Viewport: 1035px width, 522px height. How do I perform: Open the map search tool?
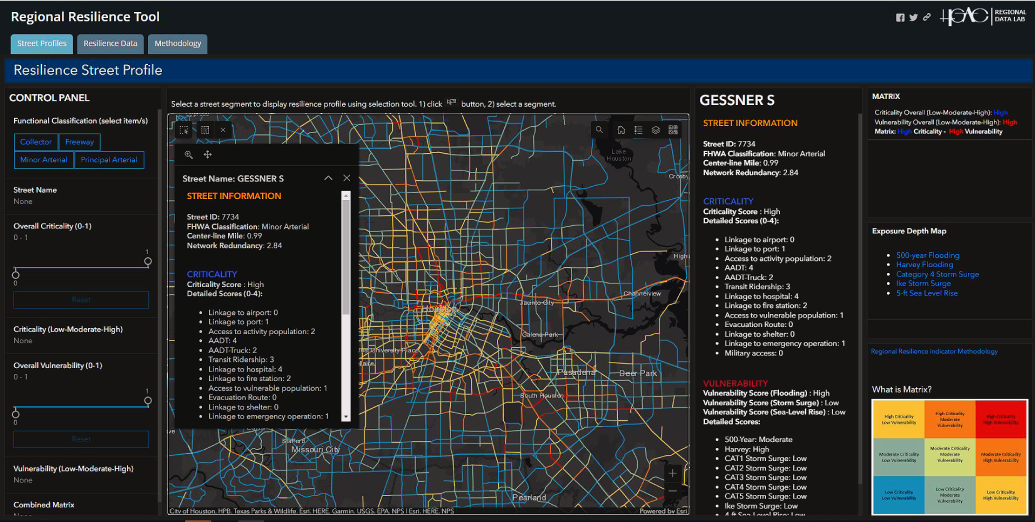point(599,130)
